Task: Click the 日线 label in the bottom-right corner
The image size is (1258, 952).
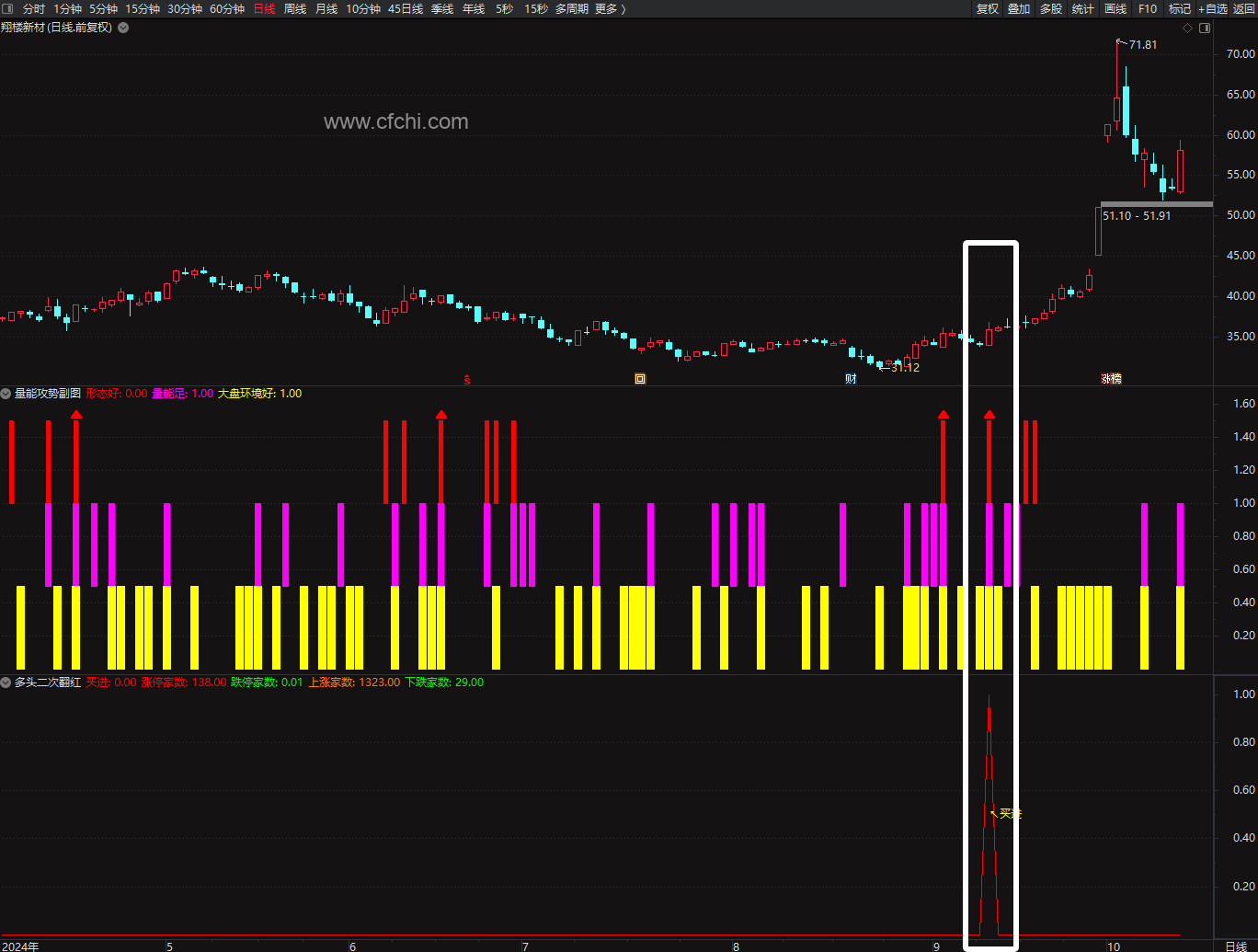Action: click(x=1237, y=946)
